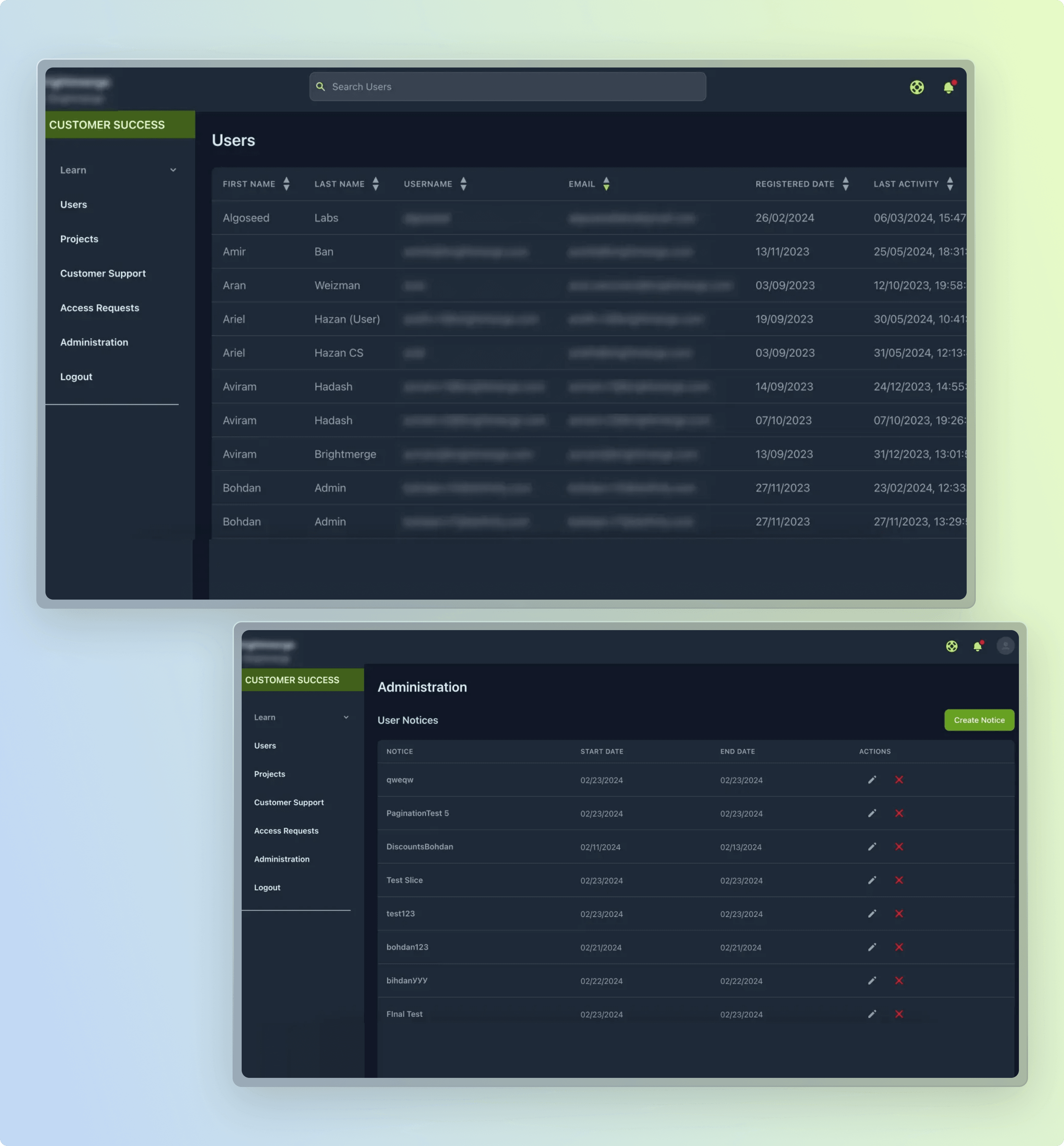Sort users by Last Name
The image size is (1064, 1146).
click(x=375, y=184)
